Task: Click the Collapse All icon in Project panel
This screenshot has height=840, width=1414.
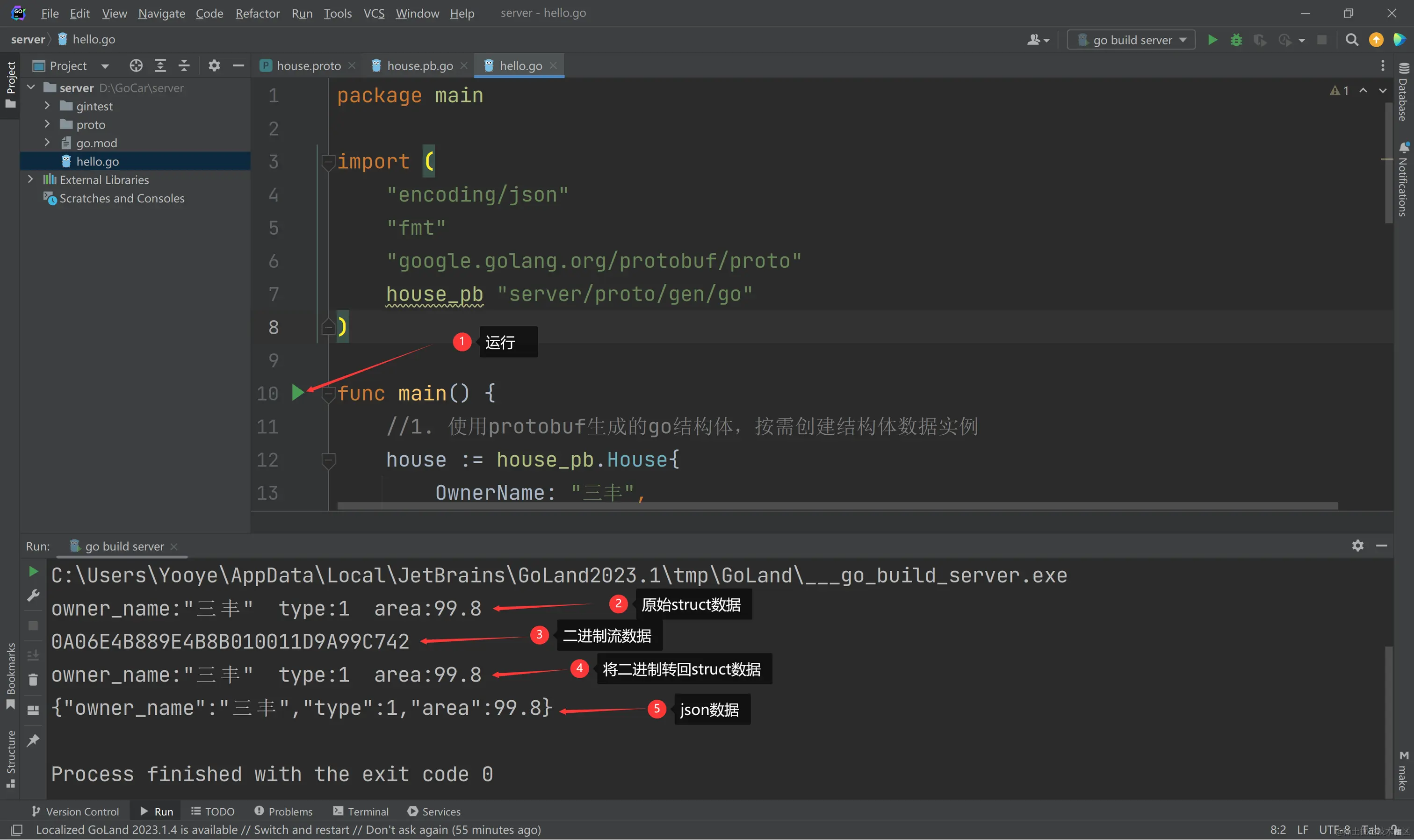Action: pyautogui.click(x=184, y=65)
